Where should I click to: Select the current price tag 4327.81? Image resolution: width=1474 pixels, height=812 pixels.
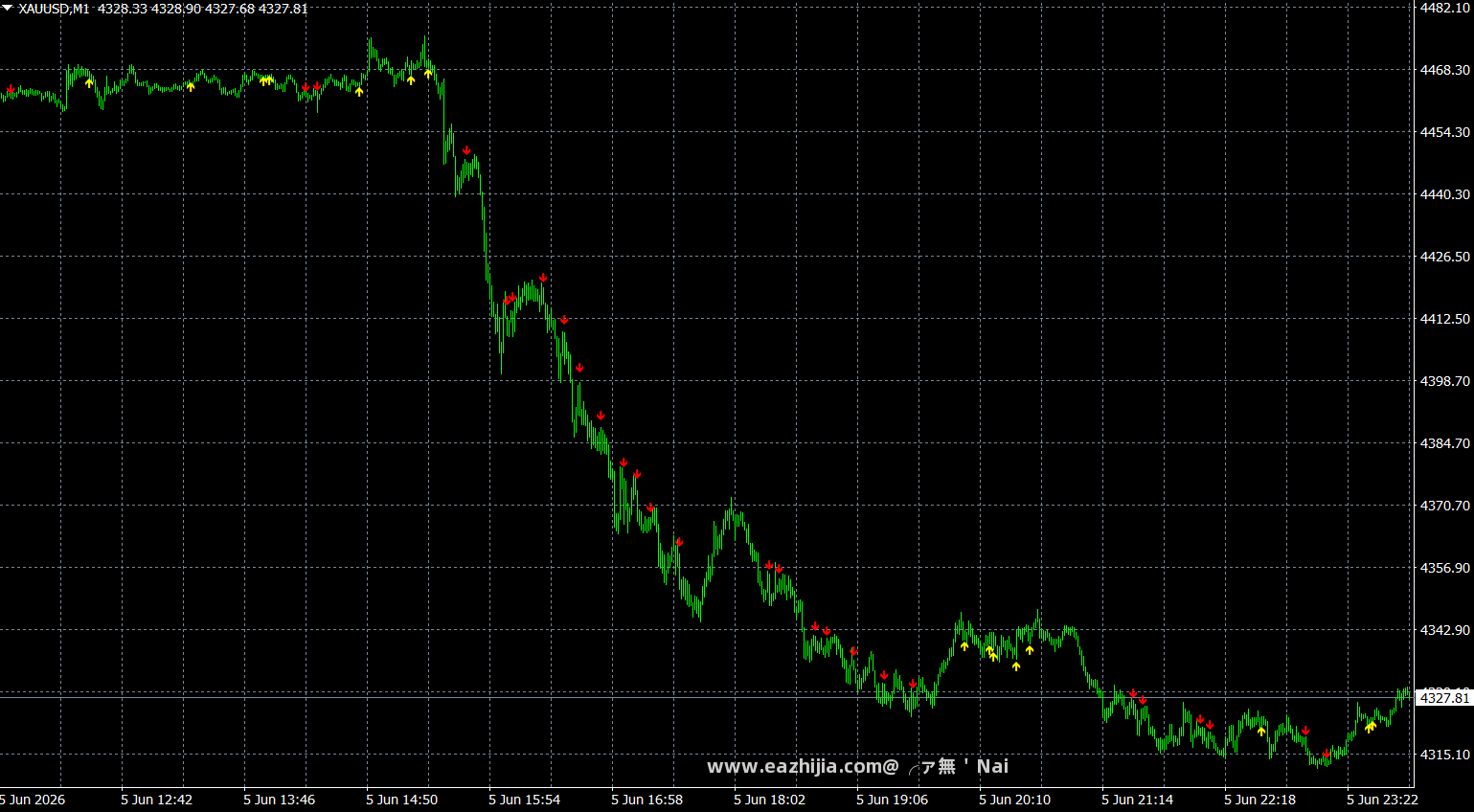coord(1444,698)
